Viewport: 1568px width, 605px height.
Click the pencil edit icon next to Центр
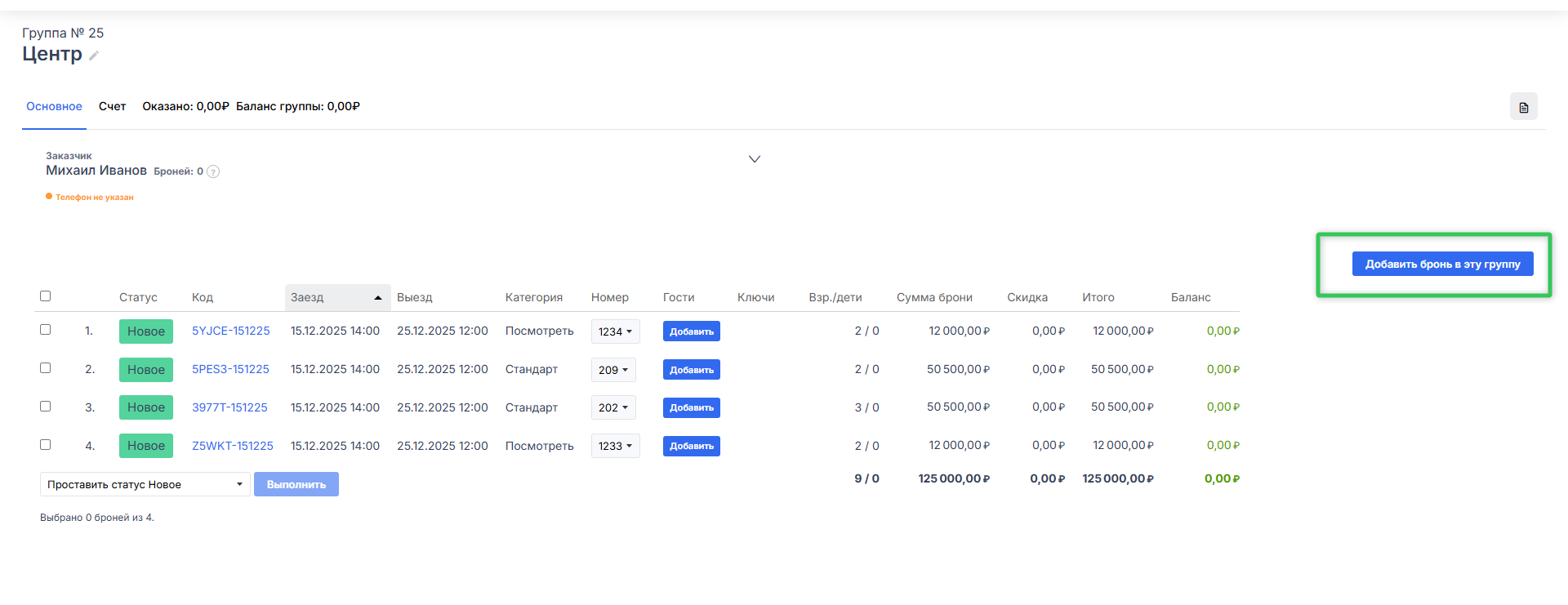pos(94,56)
